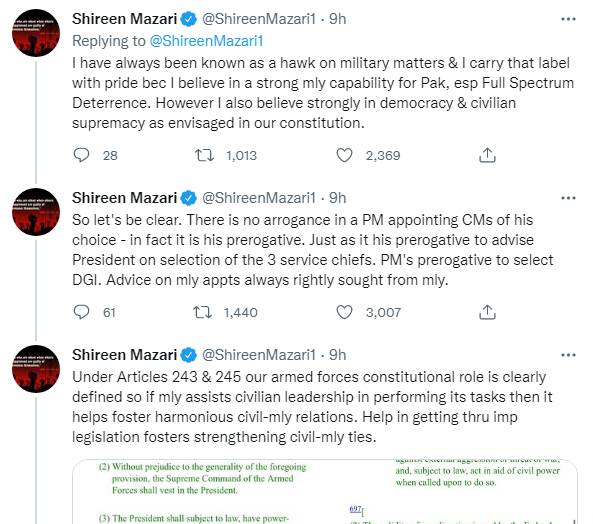
Task: Open tweet text about Articles 243 & 245
Action: tap(312, 407)
